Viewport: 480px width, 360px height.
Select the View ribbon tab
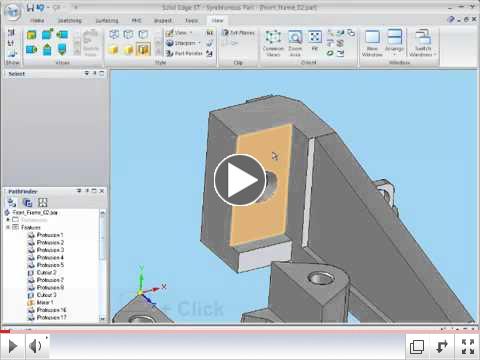click(217, 21)
